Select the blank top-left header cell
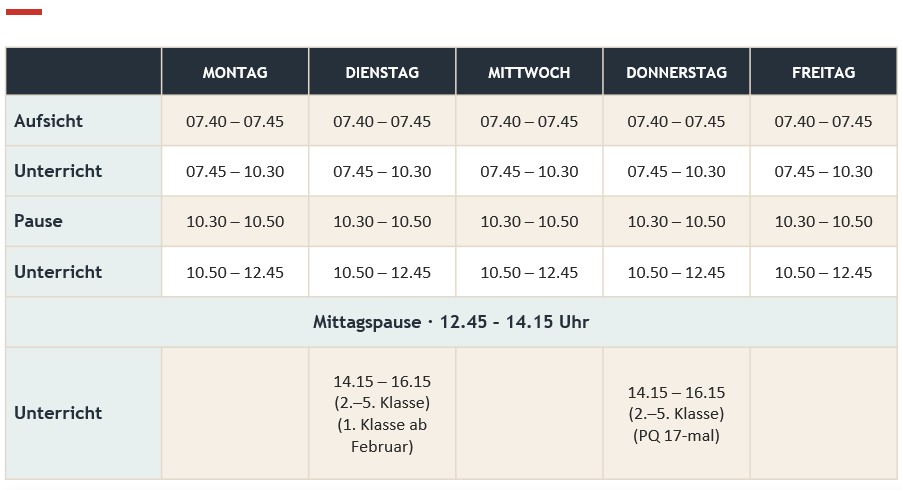Screen dimensions: 902x490 click(83, 72)
